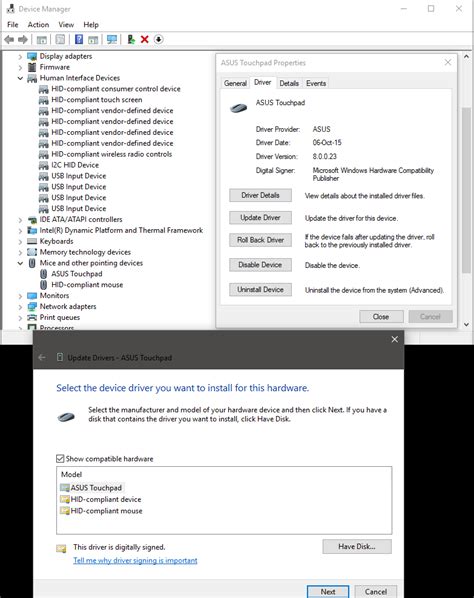Open the View menu
Image resolution: width=474 pixels, height=598 pixels.
66,24
